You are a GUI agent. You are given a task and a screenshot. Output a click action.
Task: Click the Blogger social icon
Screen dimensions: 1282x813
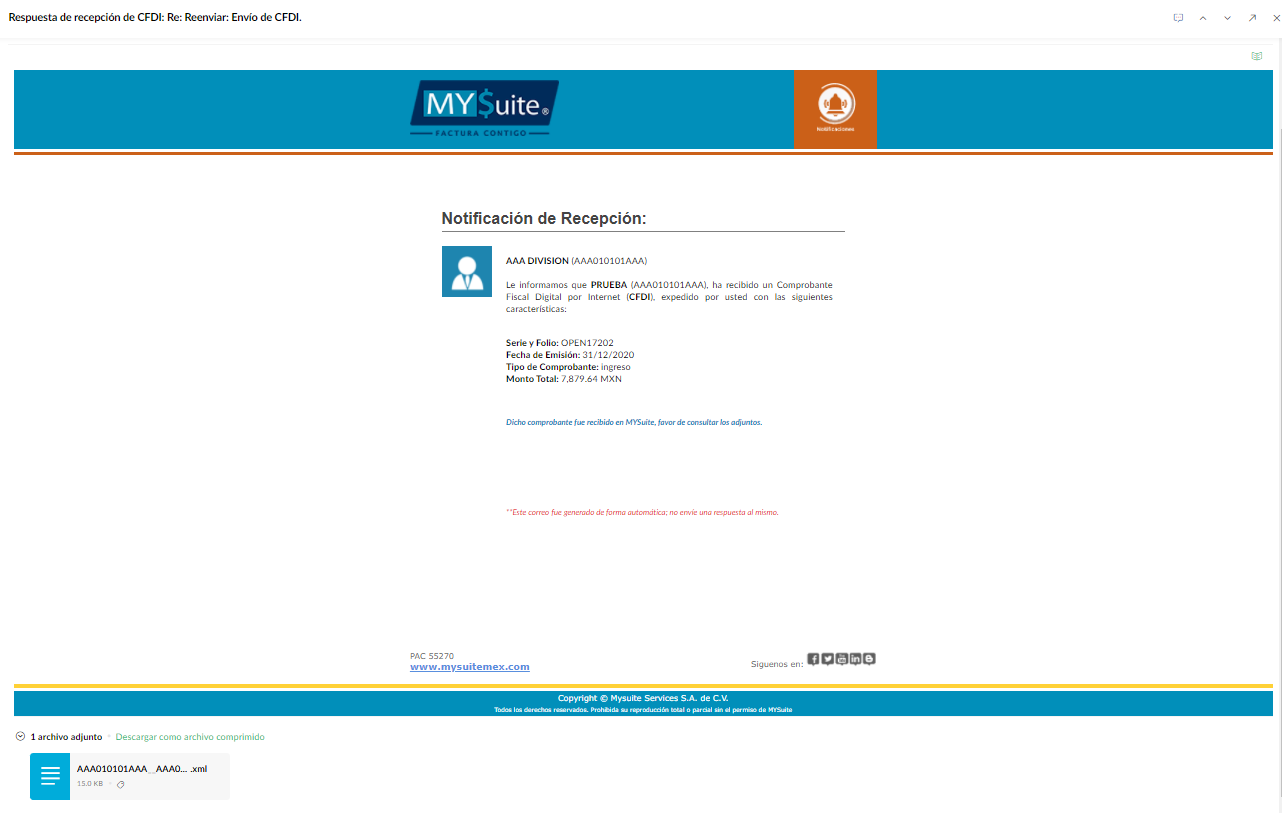870,659
